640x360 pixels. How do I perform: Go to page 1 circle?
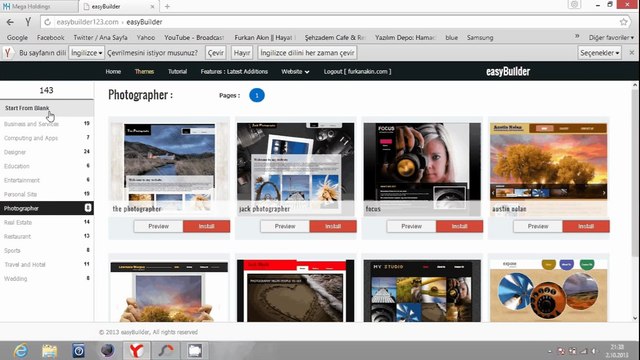257,95
